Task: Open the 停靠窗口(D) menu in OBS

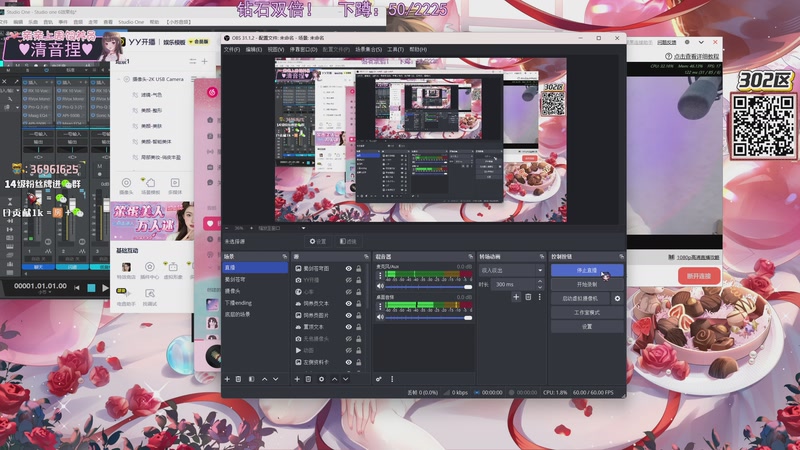Action: tap(304, 49)
